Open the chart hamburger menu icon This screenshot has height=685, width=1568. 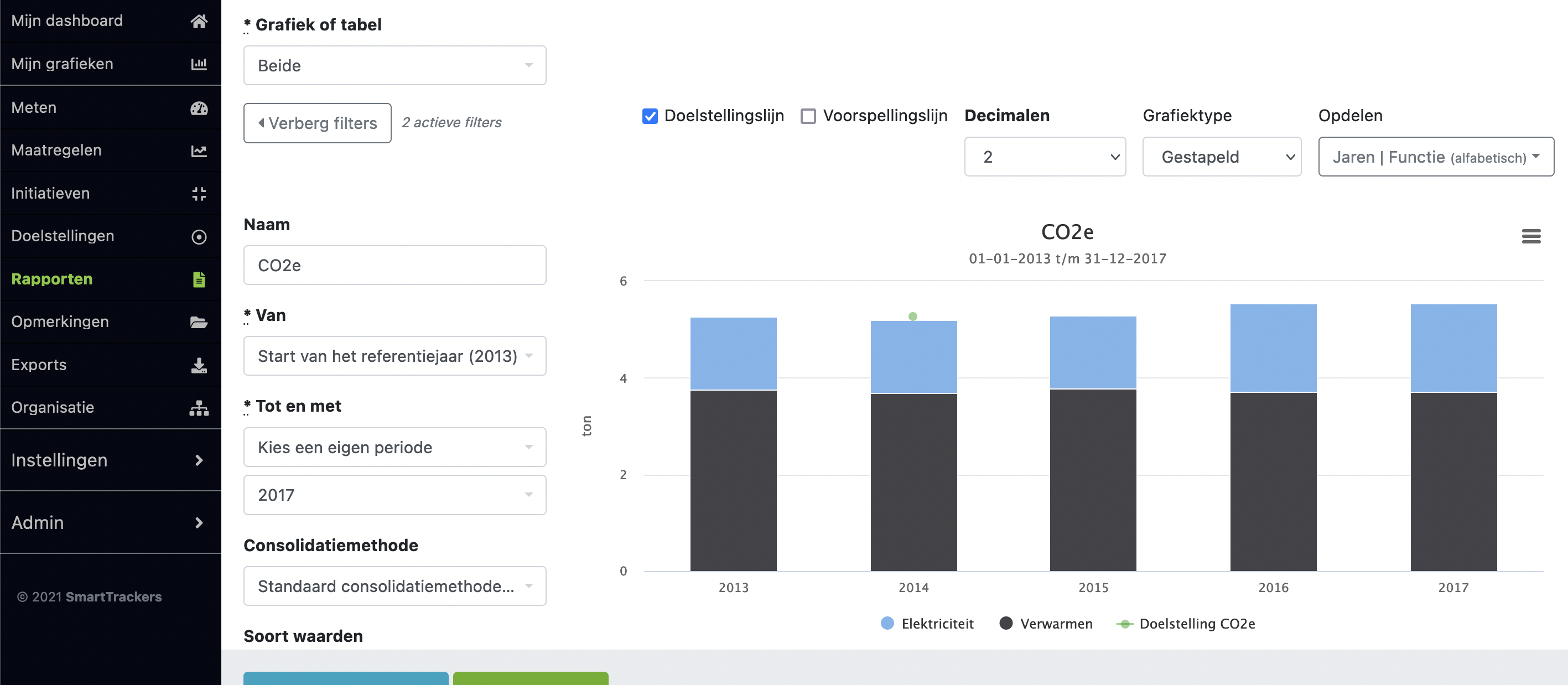1530,236
